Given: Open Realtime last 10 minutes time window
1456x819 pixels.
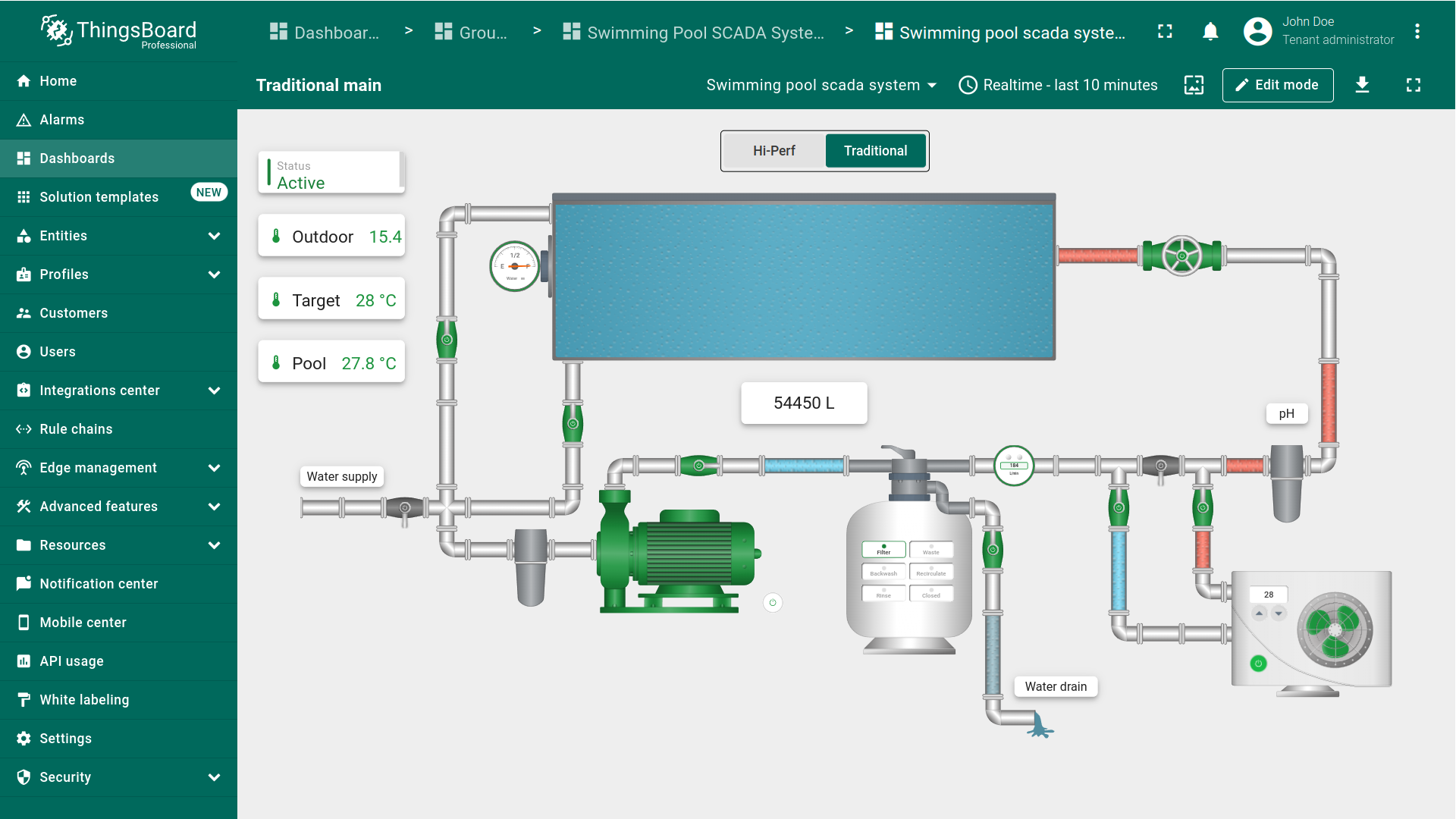Looking at the screenshot, I should (x=1059, y=85).
